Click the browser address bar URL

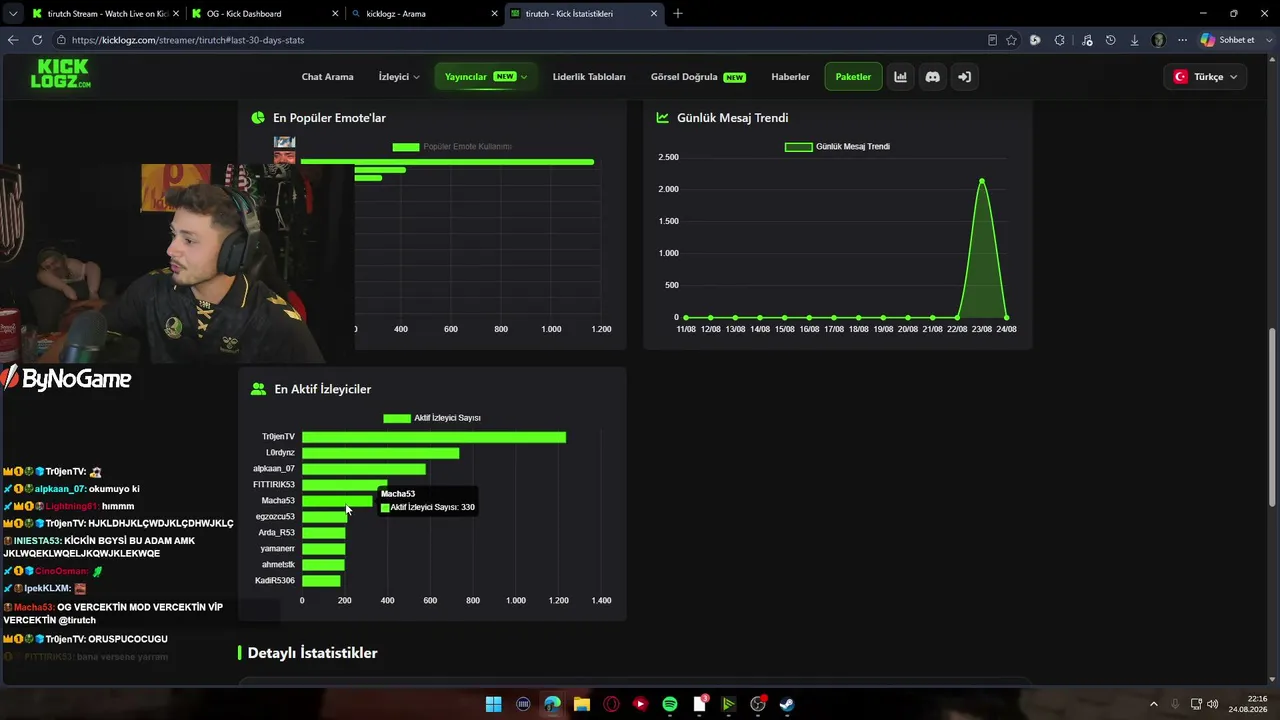188,40
